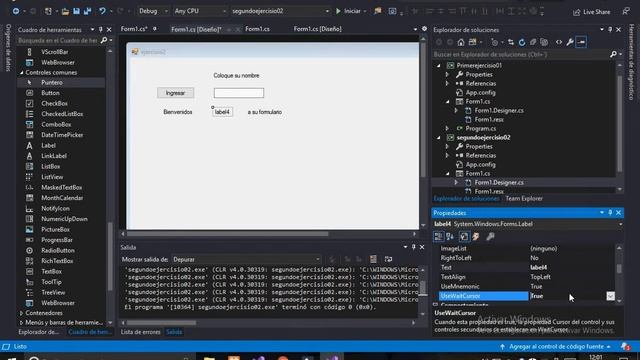Pick ProgressBar in the toolbox

[57, 240]
